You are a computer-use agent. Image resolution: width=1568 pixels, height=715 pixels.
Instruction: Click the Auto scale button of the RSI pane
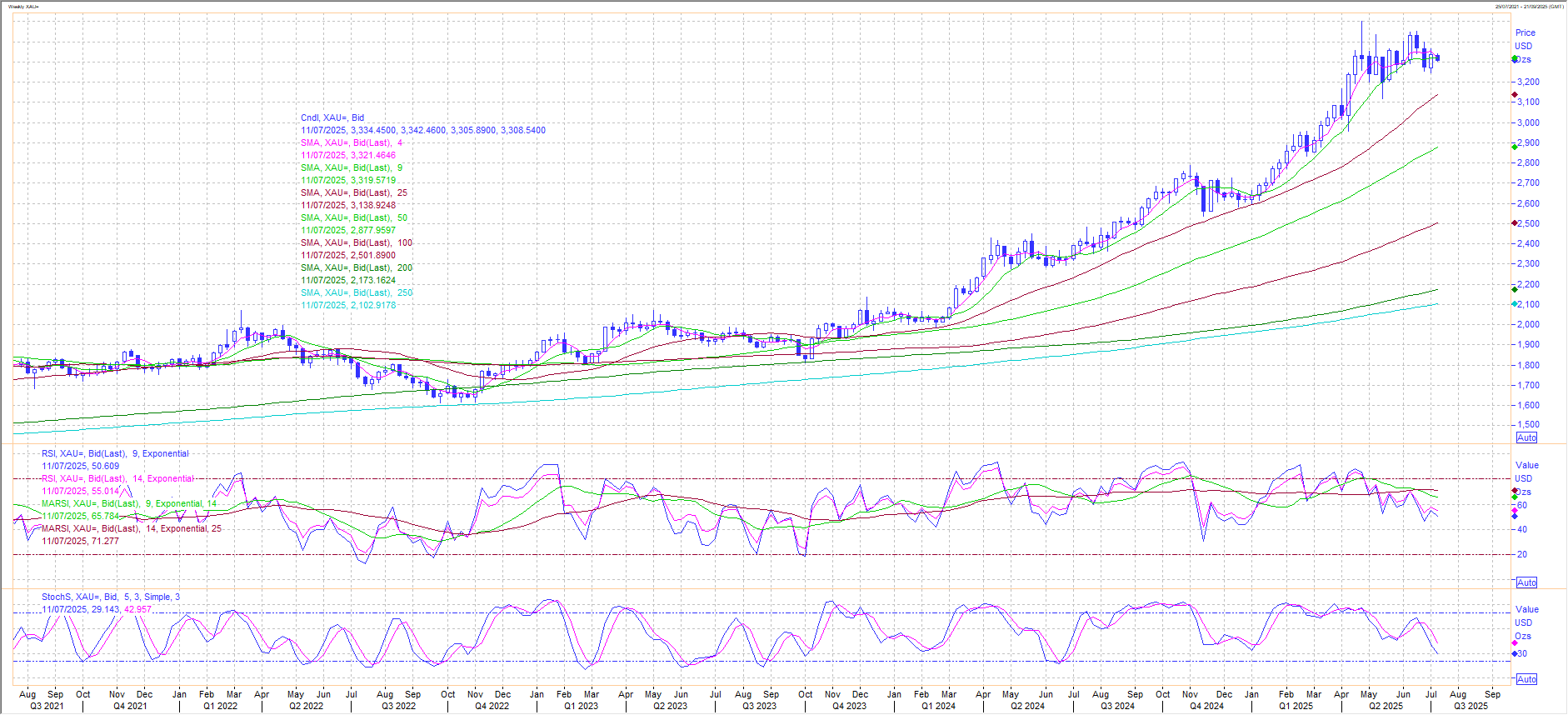[1526, 582]
